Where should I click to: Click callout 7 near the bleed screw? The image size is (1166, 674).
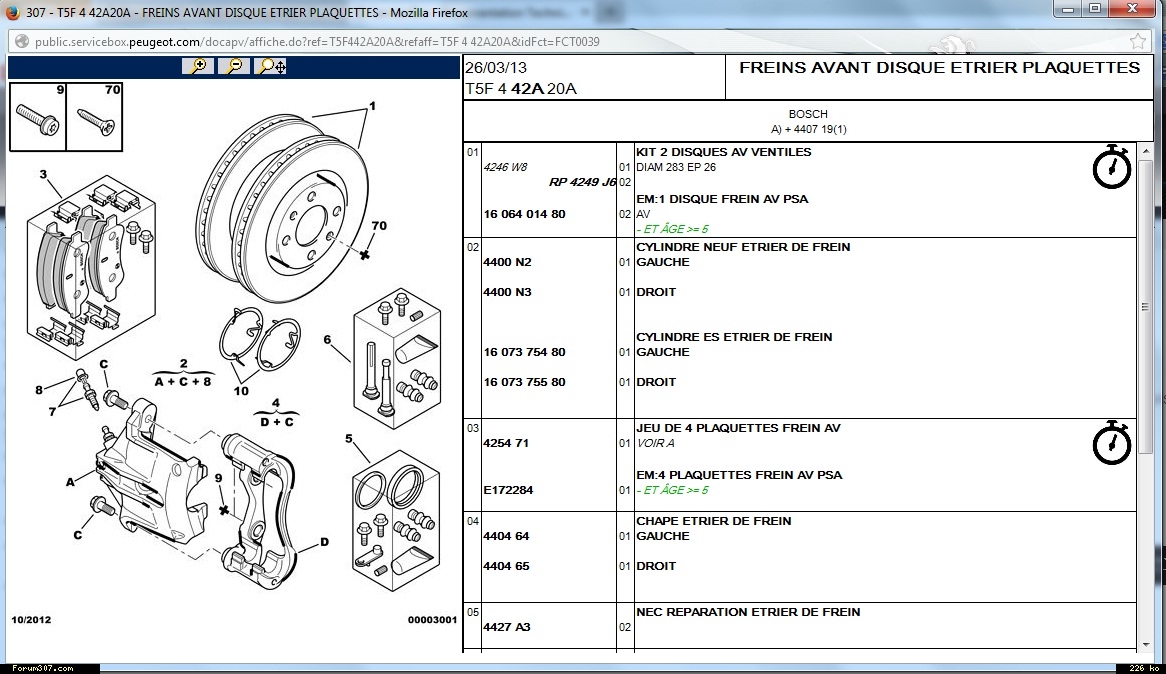52,411
